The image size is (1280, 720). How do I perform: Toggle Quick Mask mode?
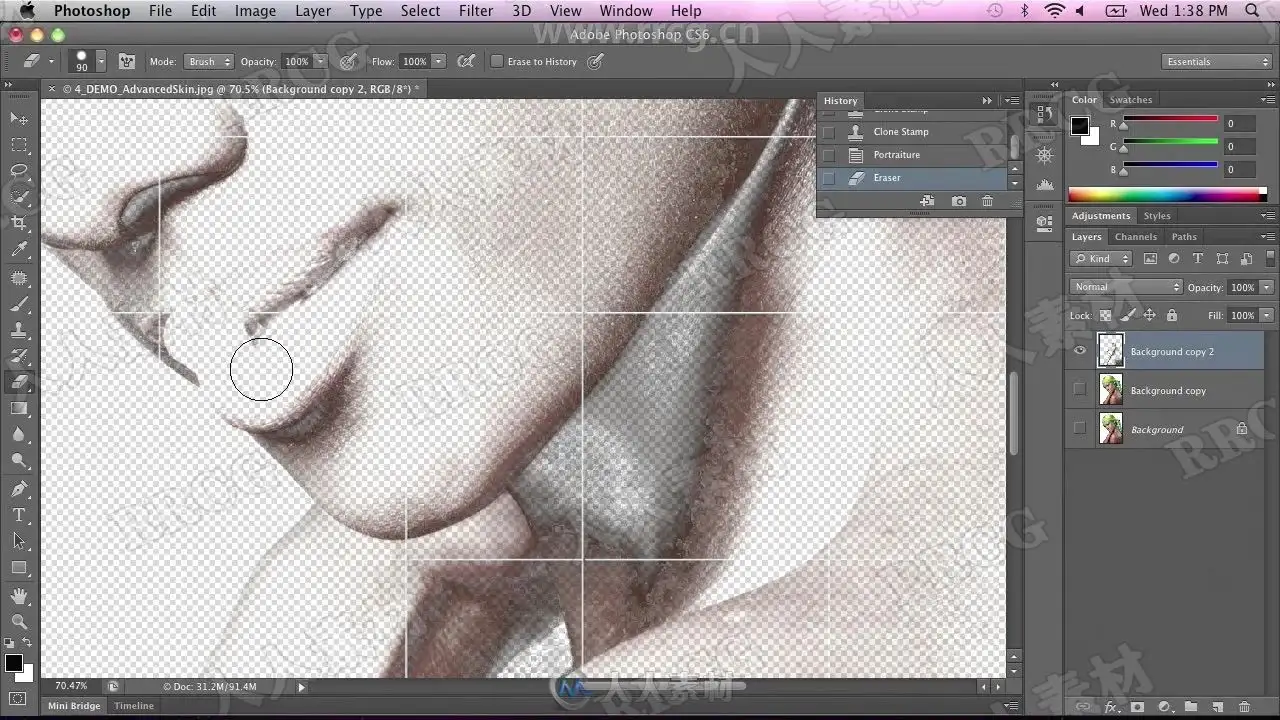[x=19, y=697]
